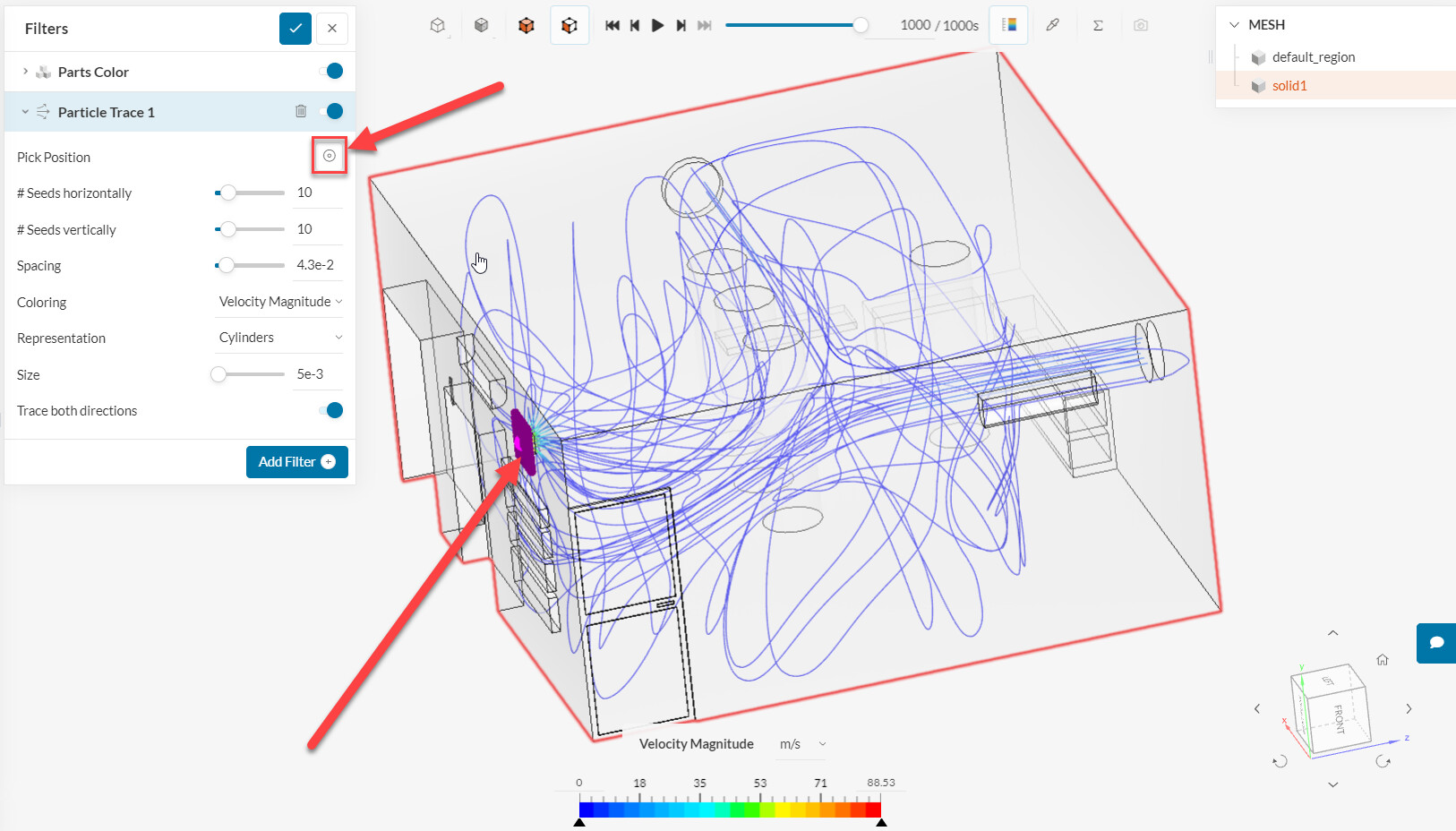
Task: Apply filters using the blue checkmark button
Action: pyautogui.click(x=295, y=28)
